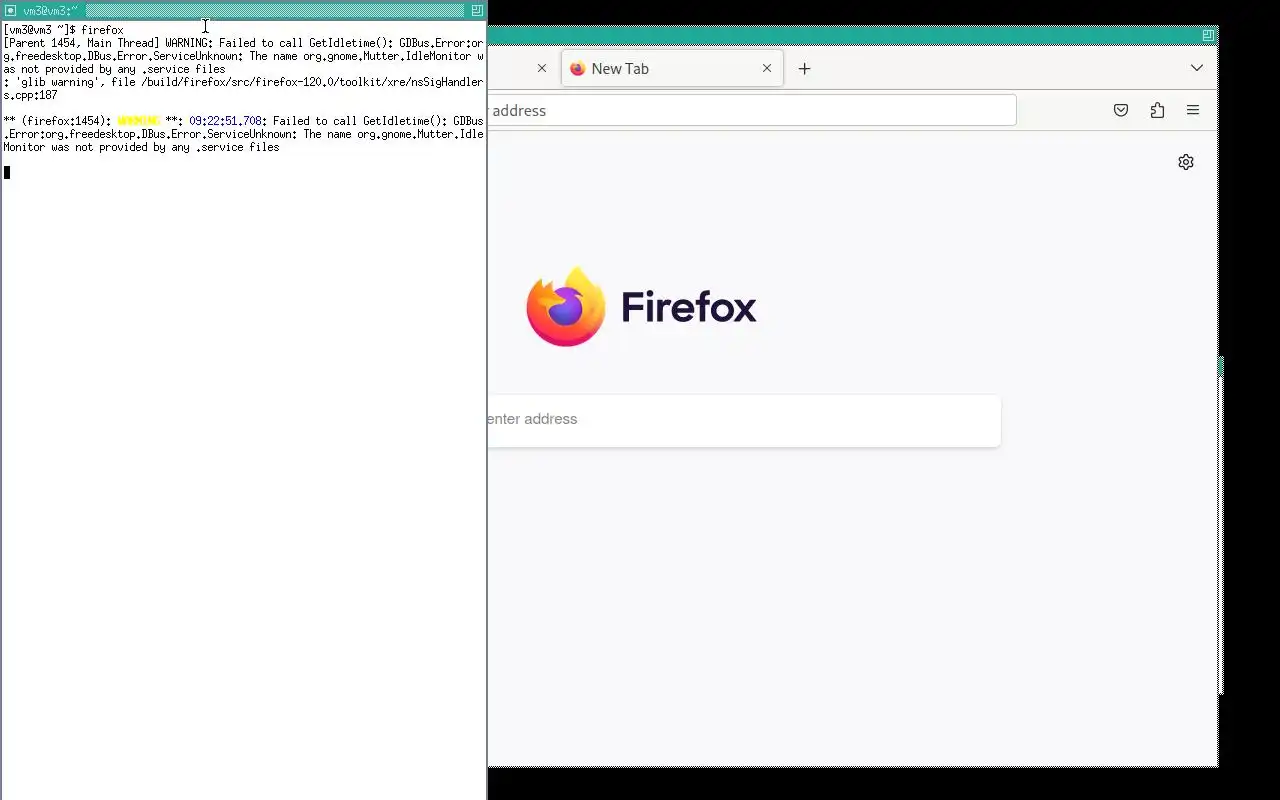1280x800 pixels.
Task: Click the terminal window menu icon
Action: (x=11, y=10)
